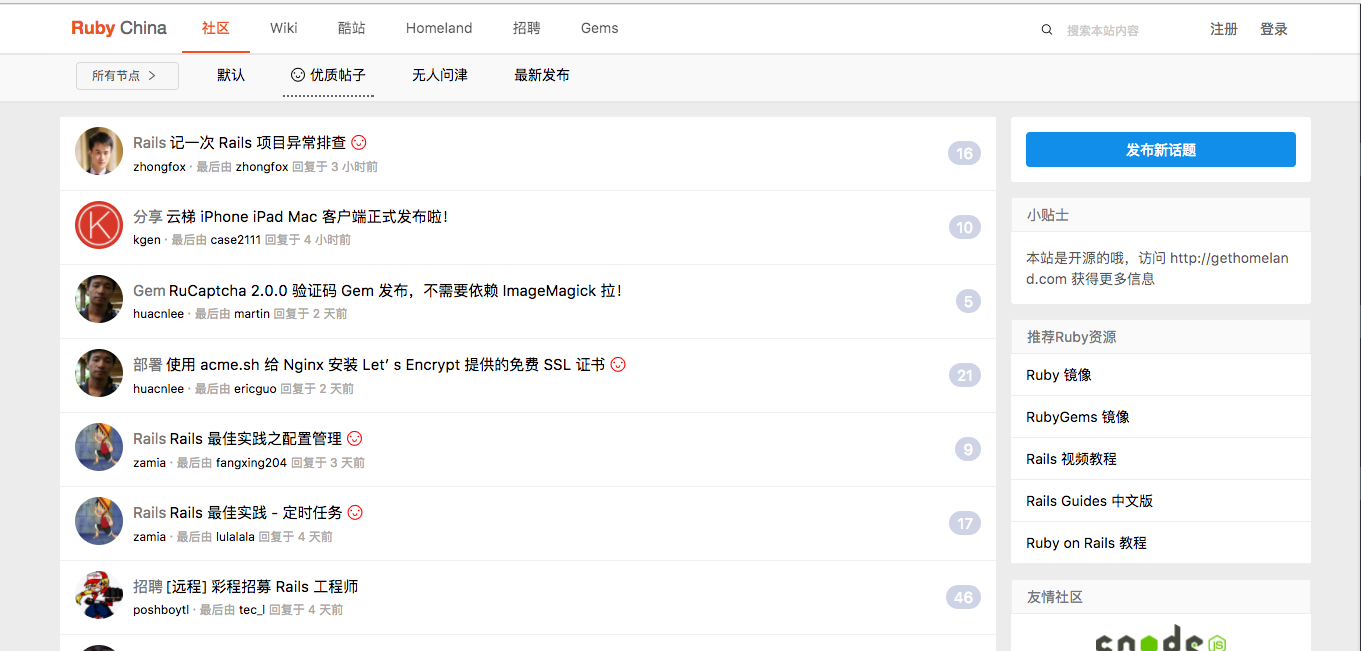The image size is (1361, 651).
Task: Click reply count badge 46 on 招聘 topic
Action: point(963,597)
